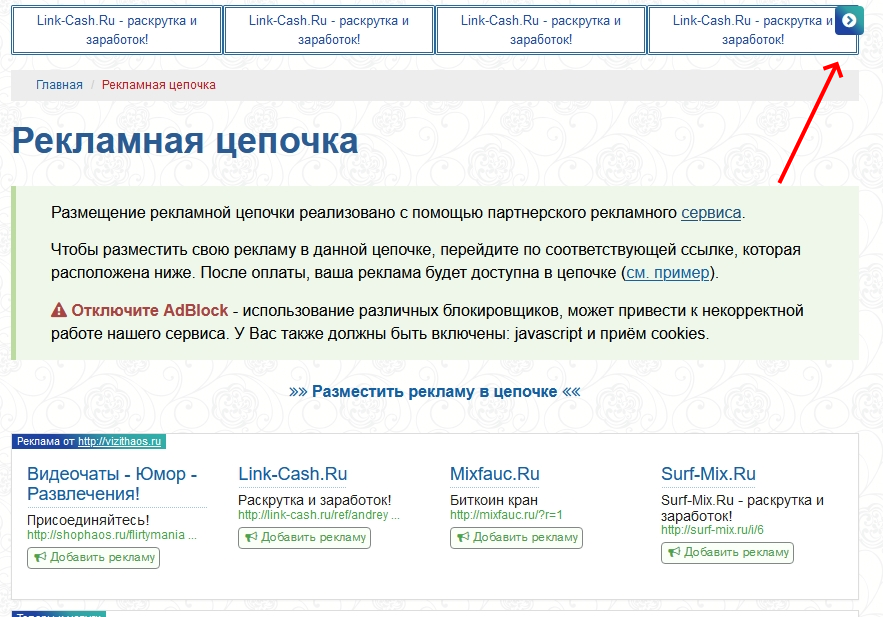Click Добавить рекламу under the Link-Cash.Ru ad
The width and height of the screenshot is (883, 617).
tap(305, 538)
